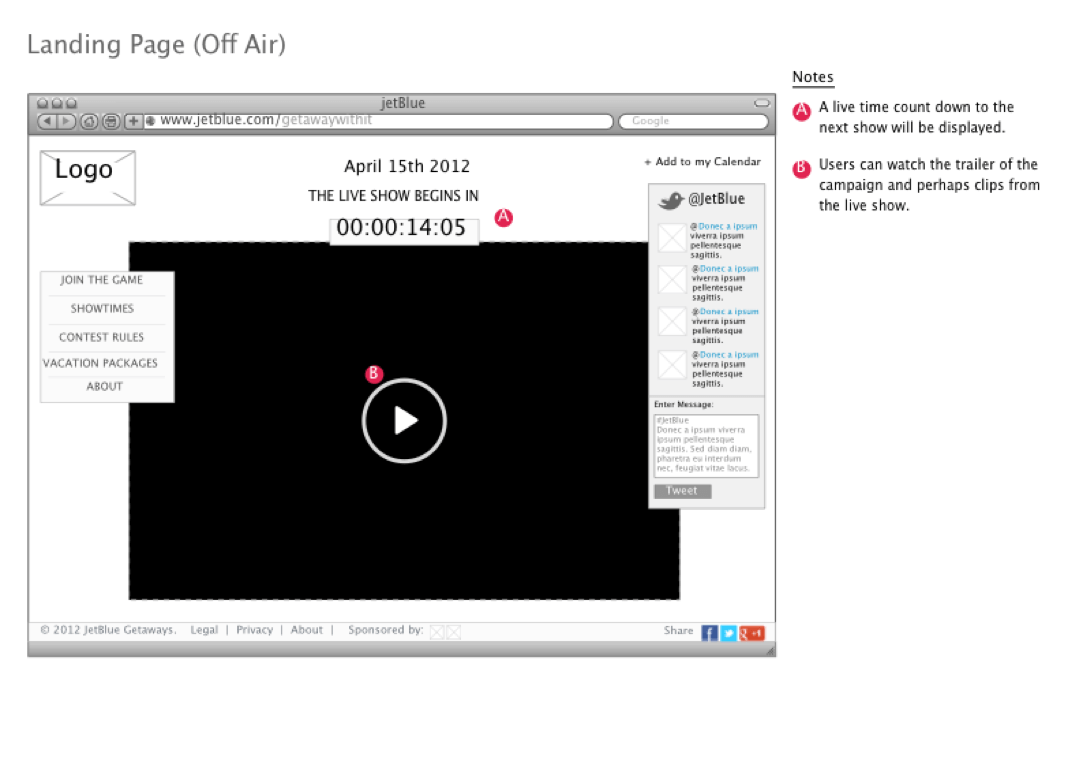Open CONTEST RULES menu item
This screenshot has width=1068, height=764.
coord(101,337)
